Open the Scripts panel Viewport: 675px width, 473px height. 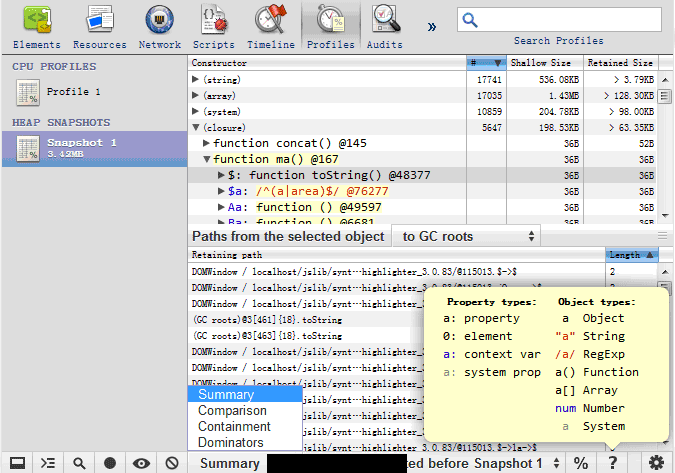click(214, 28)
